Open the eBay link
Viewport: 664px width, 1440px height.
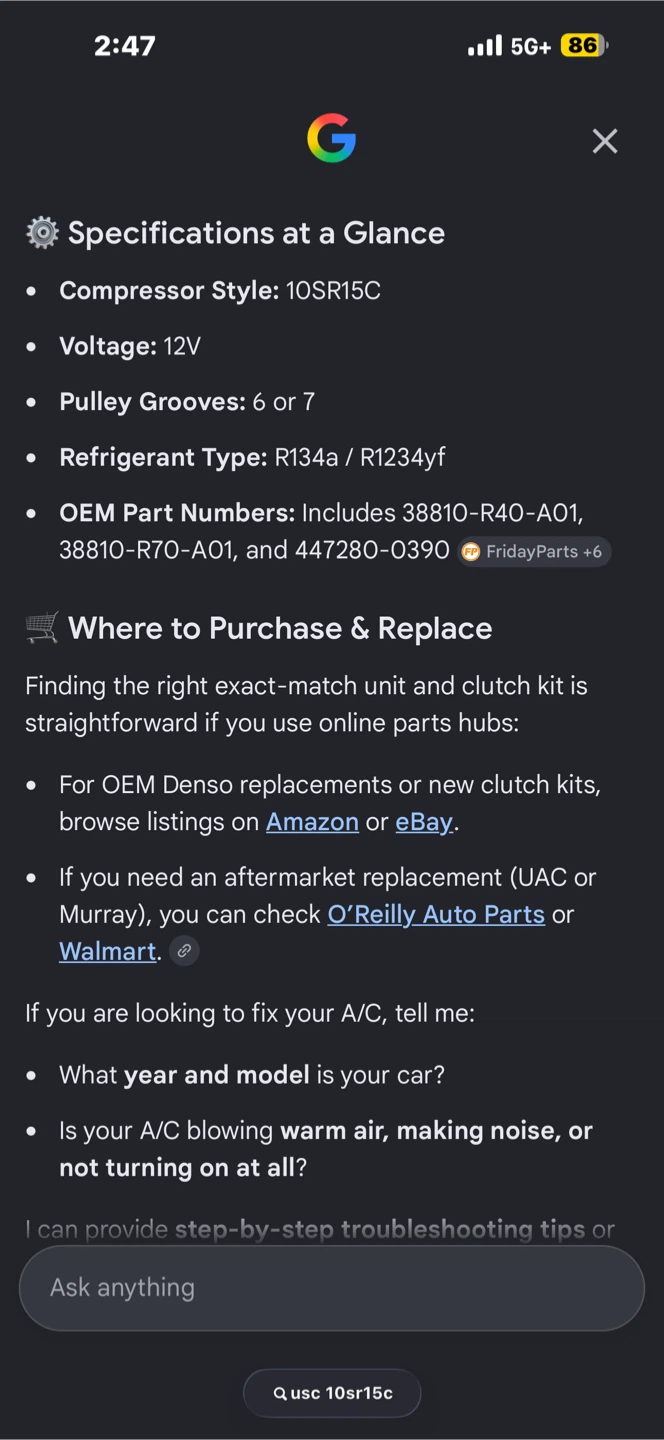click(424, 822)
